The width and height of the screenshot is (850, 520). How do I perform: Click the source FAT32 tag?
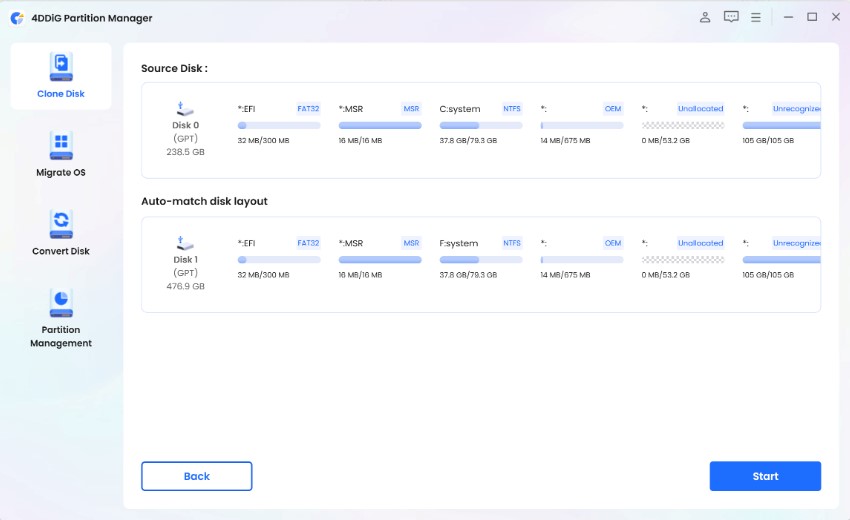[x=308, y=108]
